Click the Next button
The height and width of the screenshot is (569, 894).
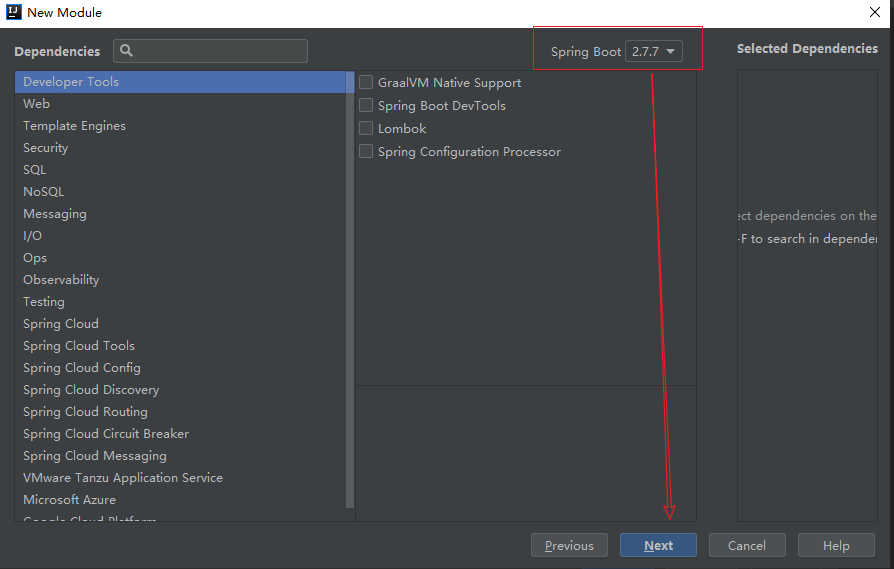tap(658, 545)
